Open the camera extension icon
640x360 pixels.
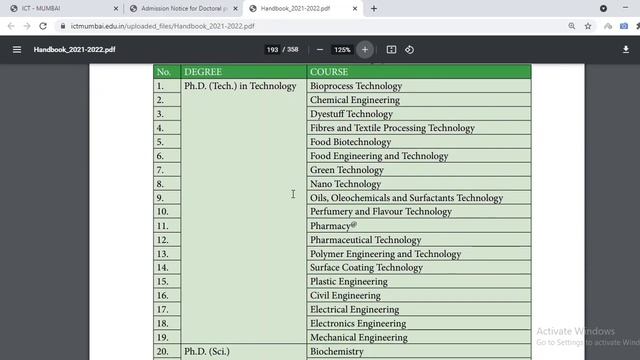pos(624,26)
